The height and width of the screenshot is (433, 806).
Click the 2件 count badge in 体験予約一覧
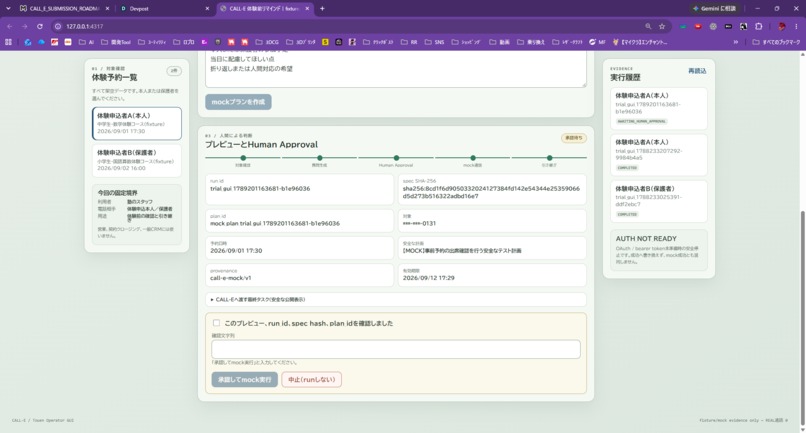(x=174, y=70)
